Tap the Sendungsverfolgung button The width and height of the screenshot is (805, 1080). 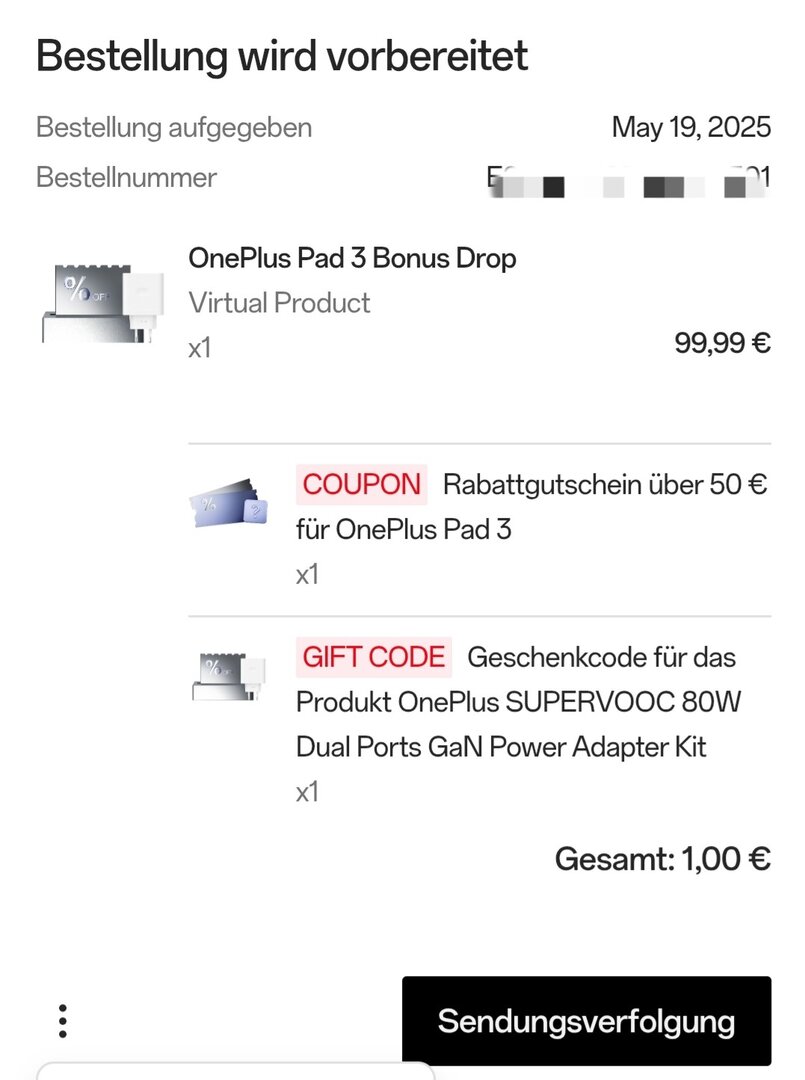click(586, 1021)
